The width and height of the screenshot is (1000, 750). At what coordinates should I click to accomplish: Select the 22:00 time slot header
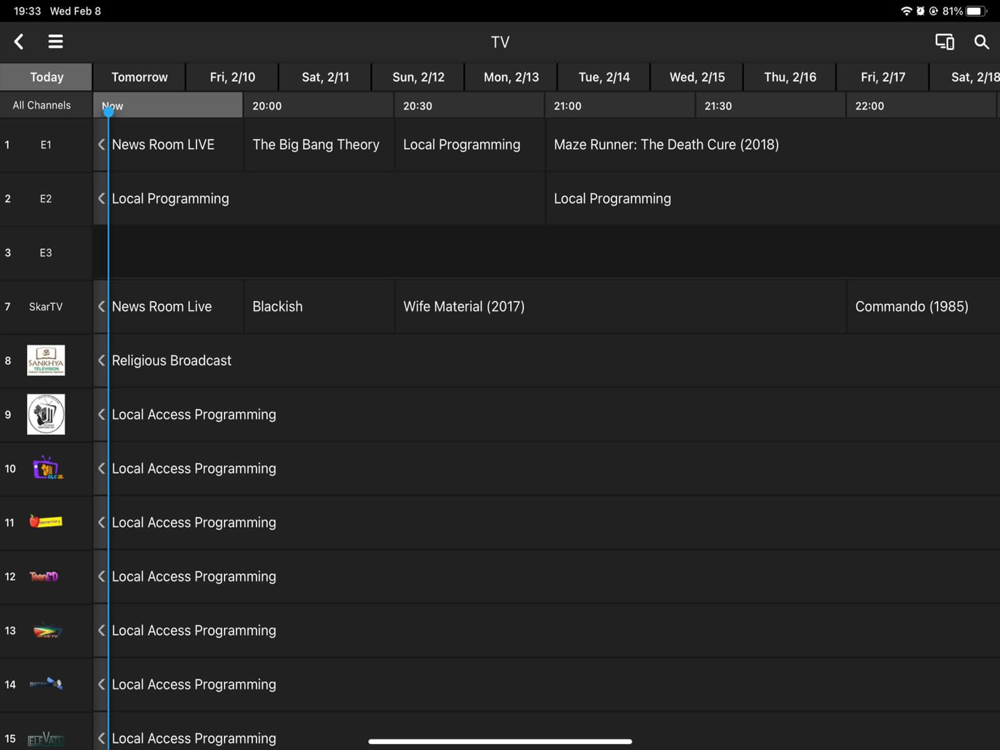(x=922, y=105)
